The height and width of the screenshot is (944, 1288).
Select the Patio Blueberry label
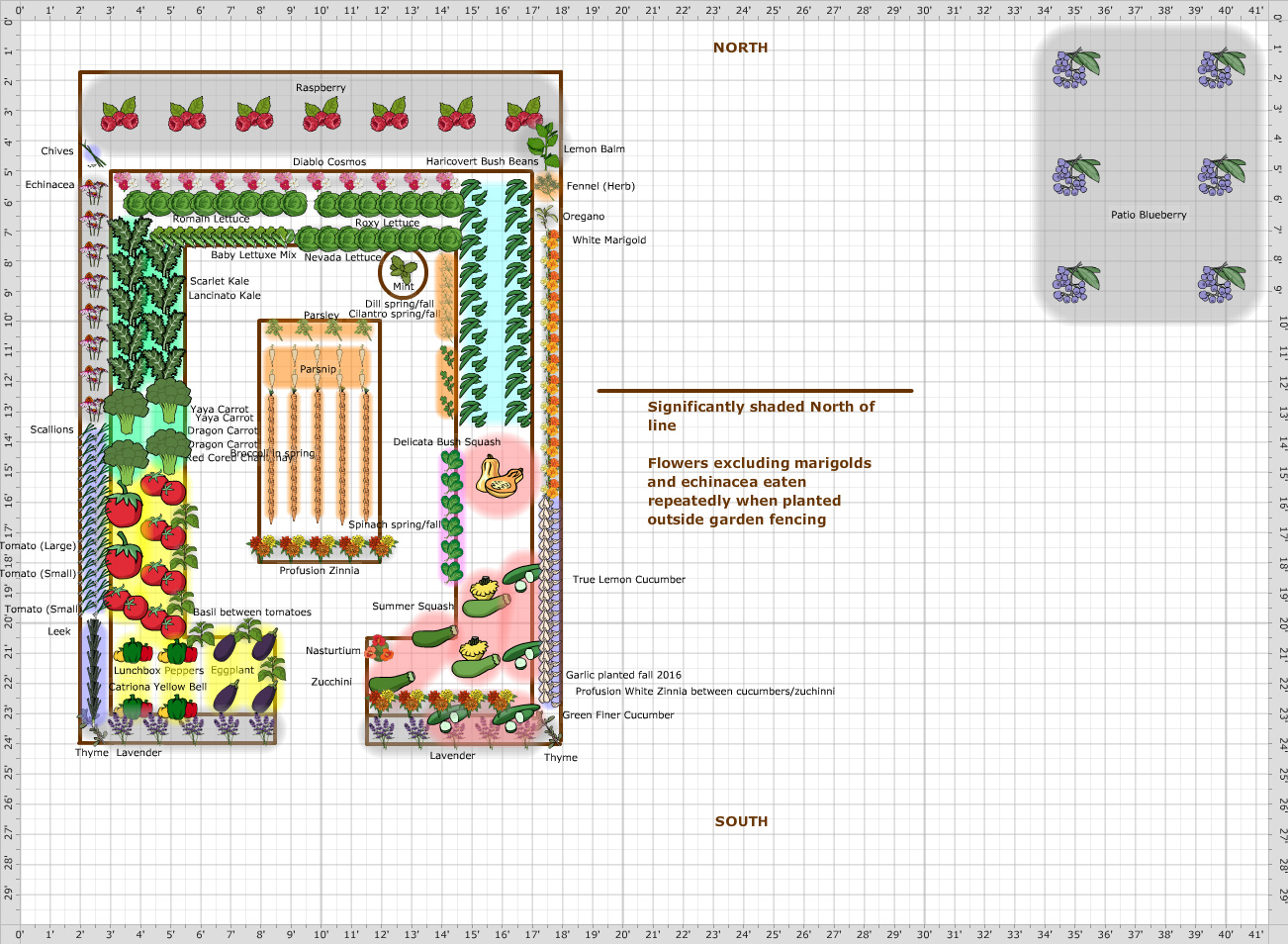(1149, 215)
